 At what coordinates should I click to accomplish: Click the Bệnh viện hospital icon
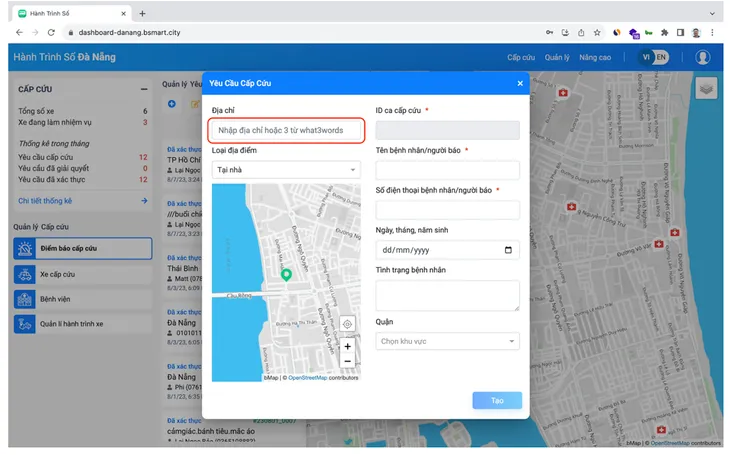coord(25,299)
